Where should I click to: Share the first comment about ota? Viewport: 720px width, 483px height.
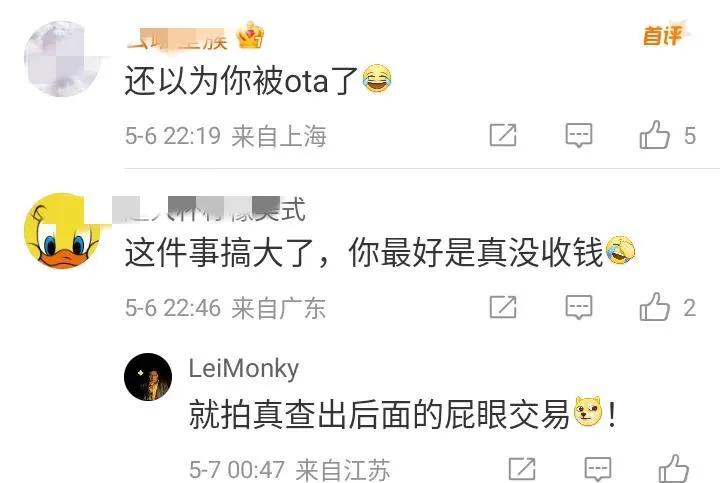[503, 135]
